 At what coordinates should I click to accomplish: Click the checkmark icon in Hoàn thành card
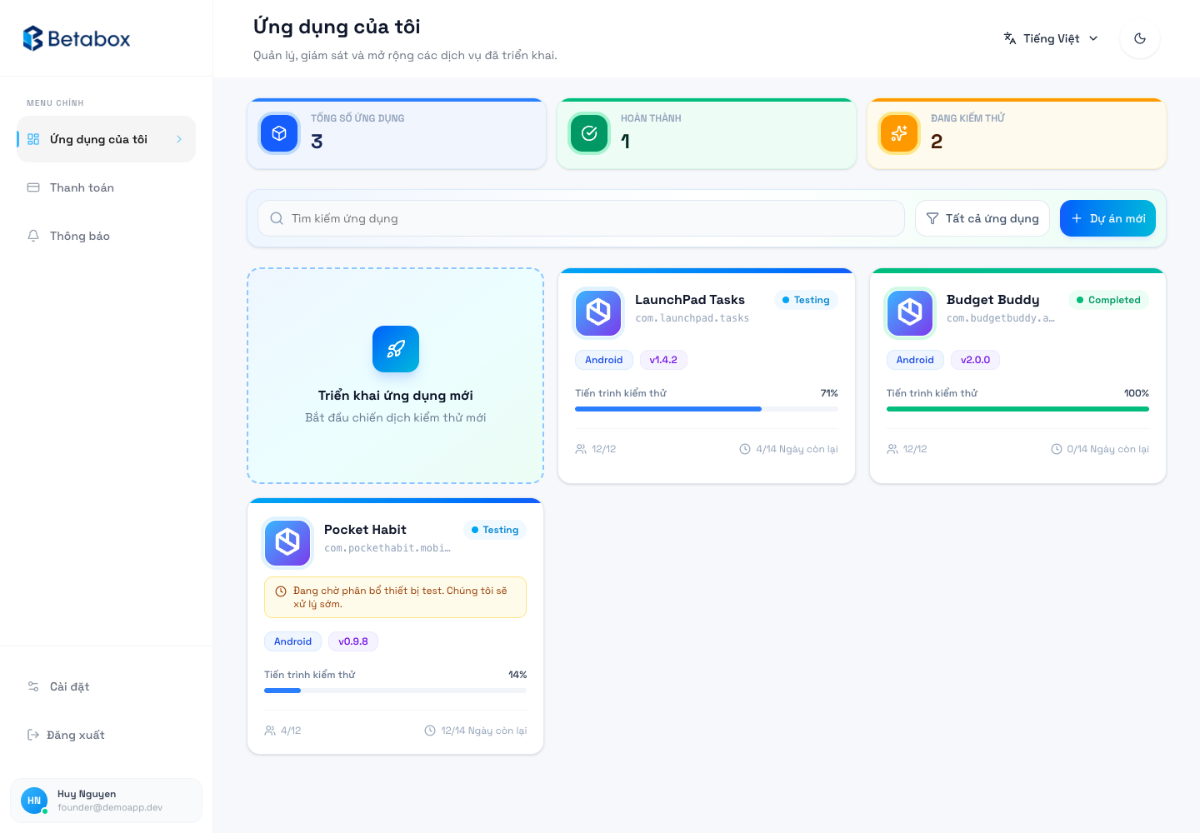click(589, 133)
